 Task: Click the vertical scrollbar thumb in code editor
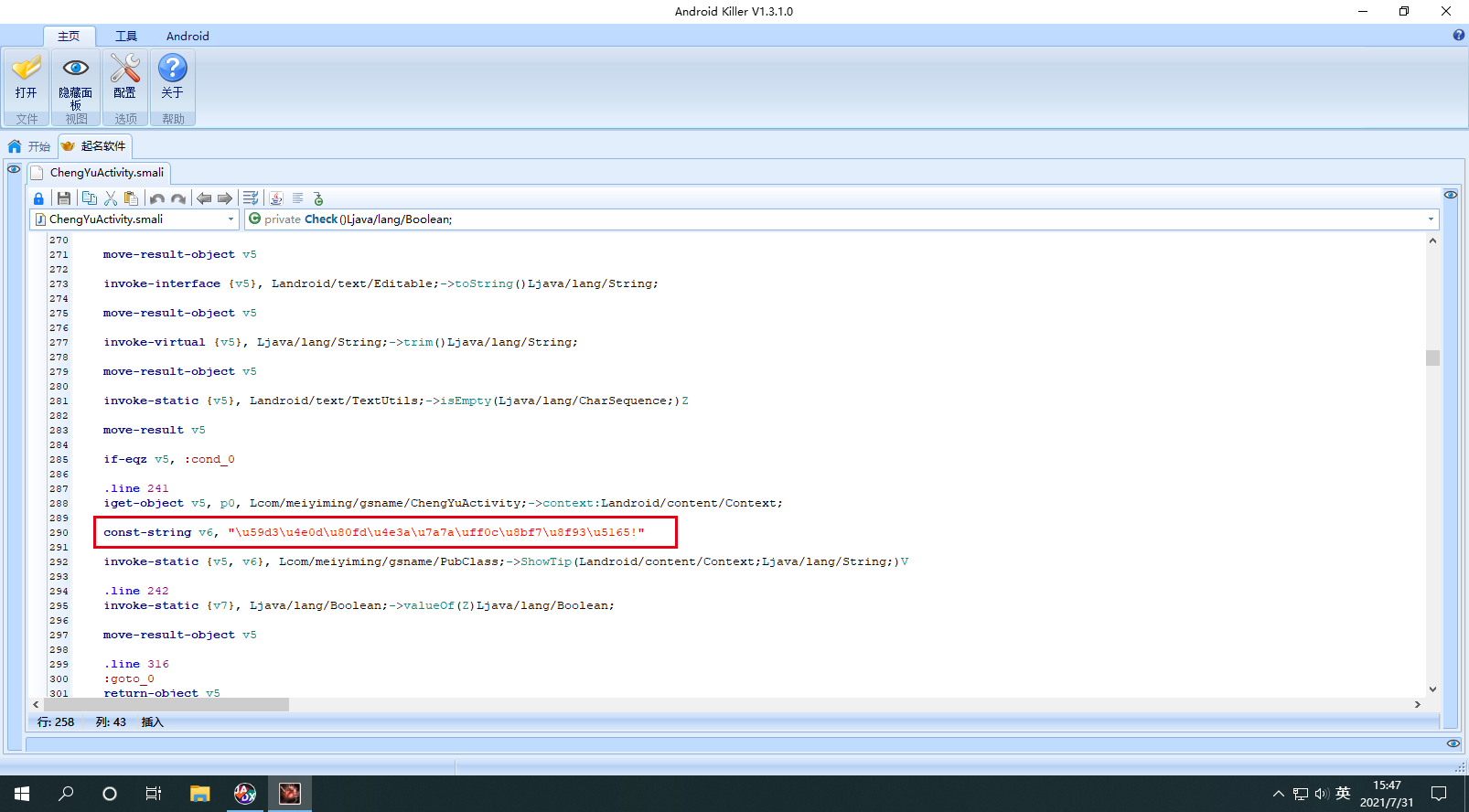(1432, 358)
